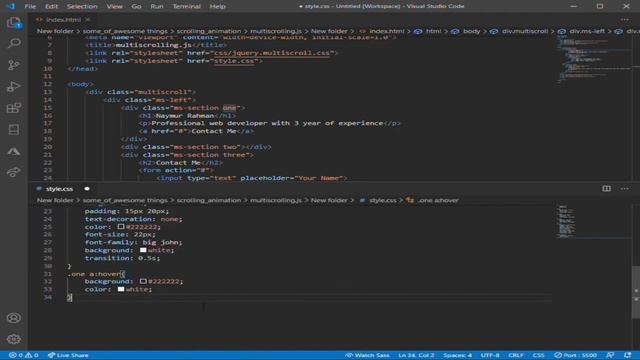The image size is (640, 360).
Task: Open the Go menu
Action: click(136, 6)
